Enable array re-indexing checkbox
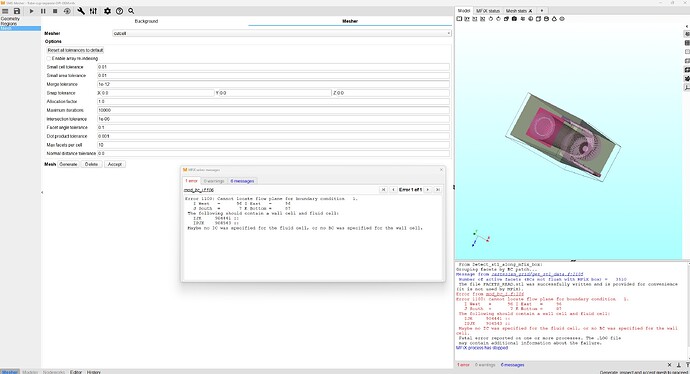The width and height of the screenshot is (690, 374). [49, 59]
